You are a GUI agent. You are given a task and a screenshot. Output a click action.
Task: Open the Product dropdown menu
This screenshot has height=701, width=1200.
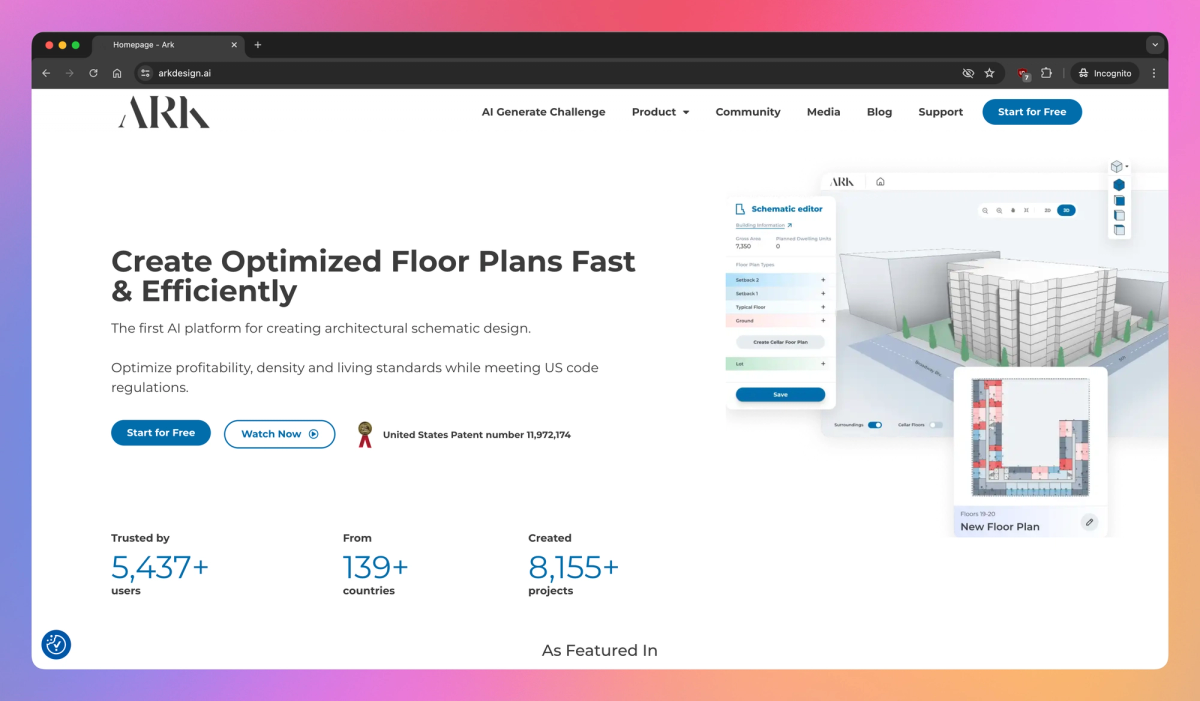[x=660, y=112]
